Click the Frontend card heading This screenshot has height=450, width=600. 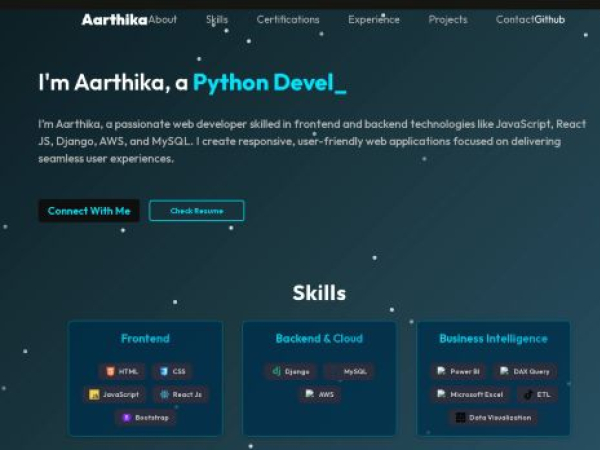[x=145, y=338]
